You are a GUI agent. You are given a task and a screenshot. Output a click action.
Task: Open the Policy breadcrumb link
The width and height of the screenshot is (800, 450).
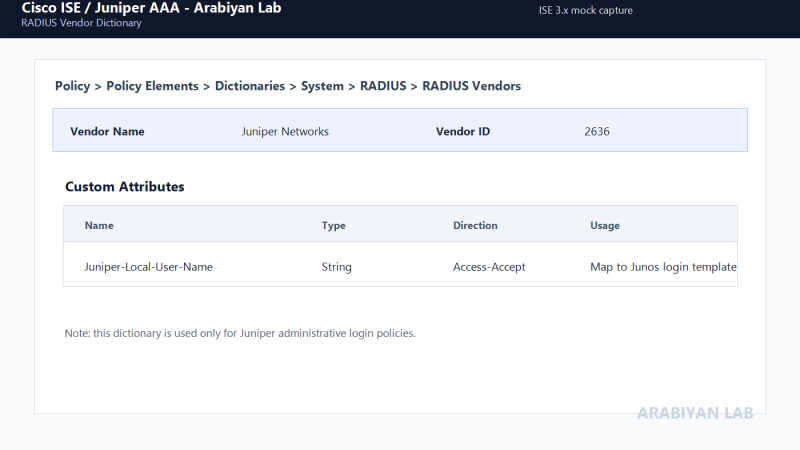pyautogui.click(x=72, y=86)
